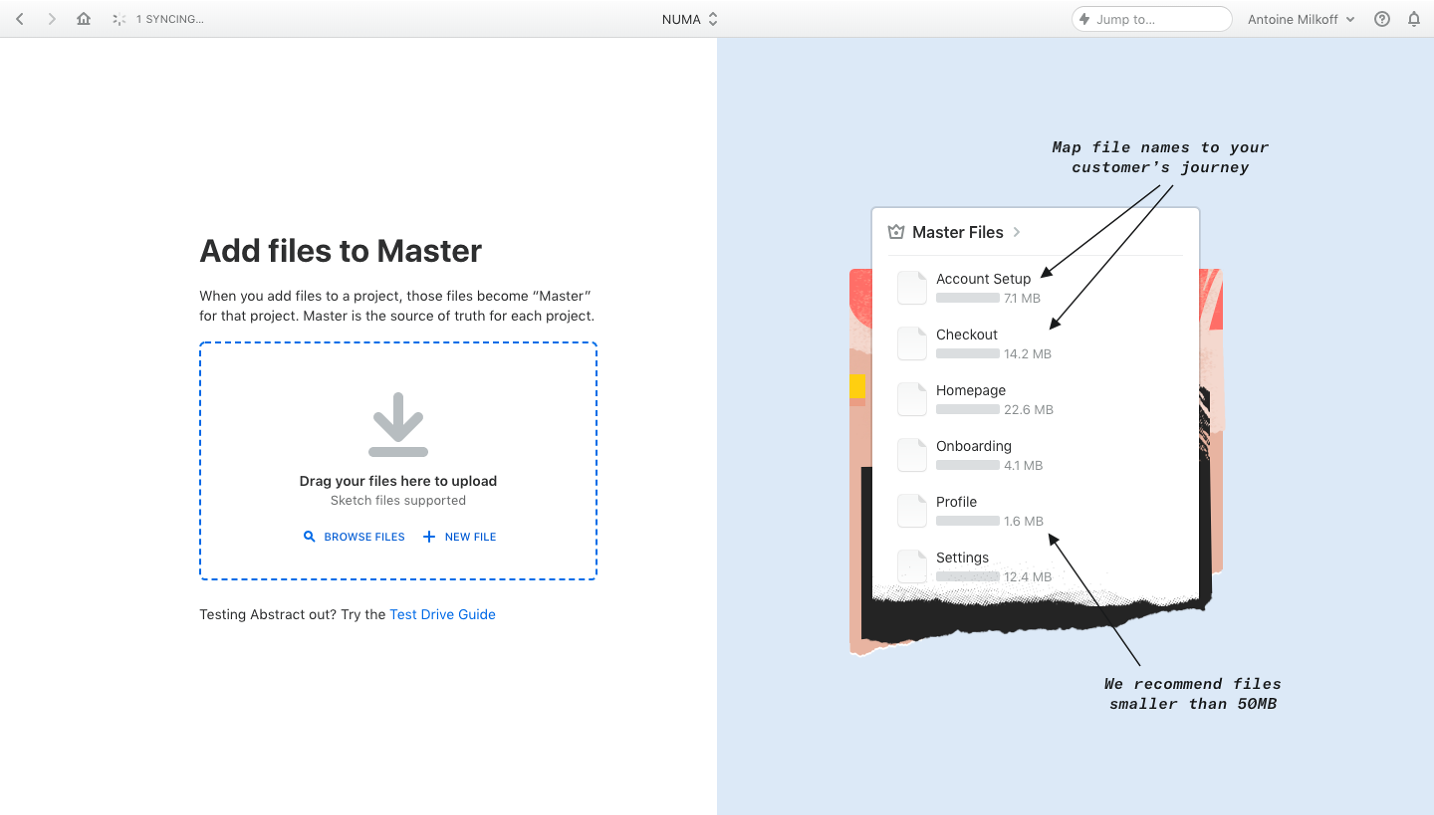Image resolution: width=1434 pixels, height=815 pixels.
Task: Expand the Master Files chevron
Action: (x=1017, y=232)
